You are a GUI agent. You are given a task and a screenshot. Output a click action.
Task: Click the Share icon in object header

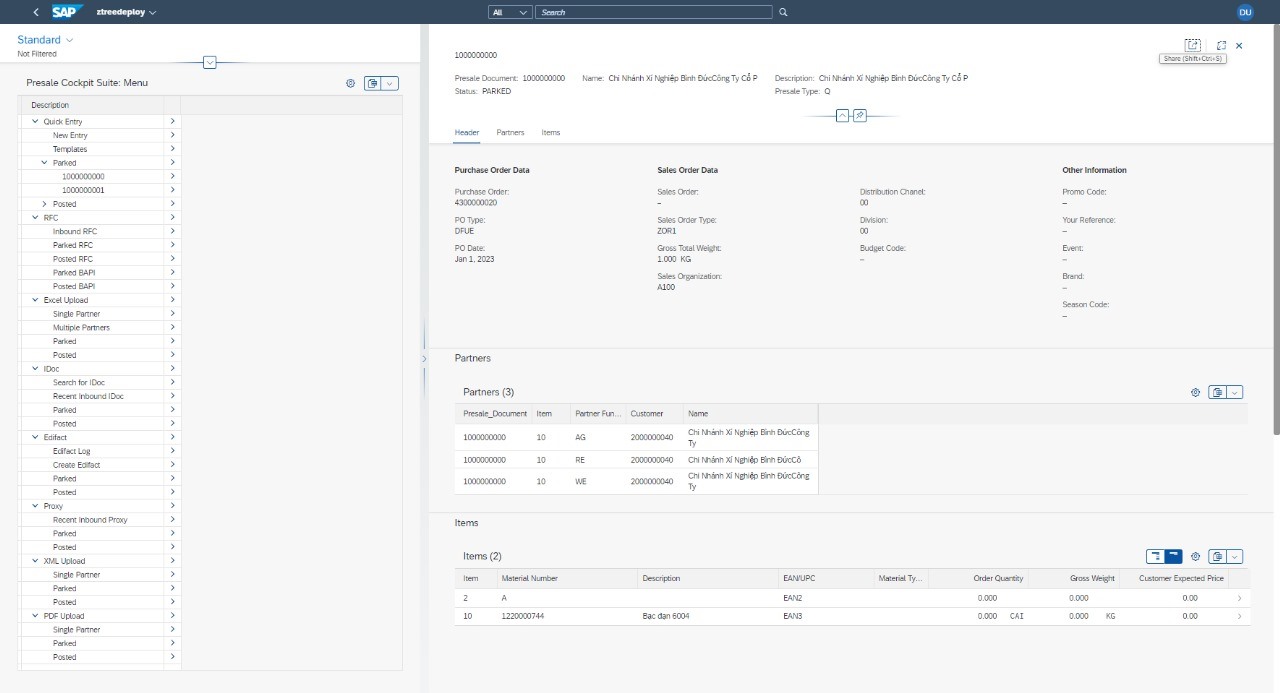(1192, 45)
